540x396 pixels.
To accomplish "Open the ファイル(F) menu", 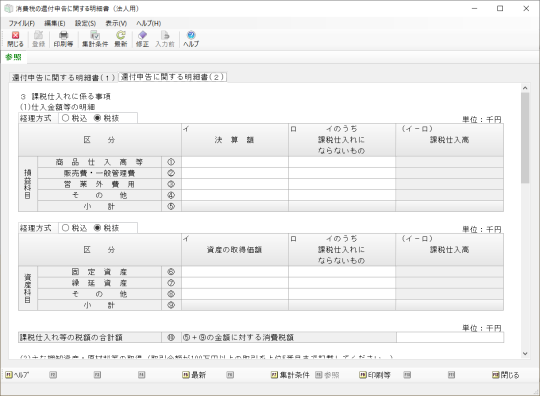I will (22, 23).
